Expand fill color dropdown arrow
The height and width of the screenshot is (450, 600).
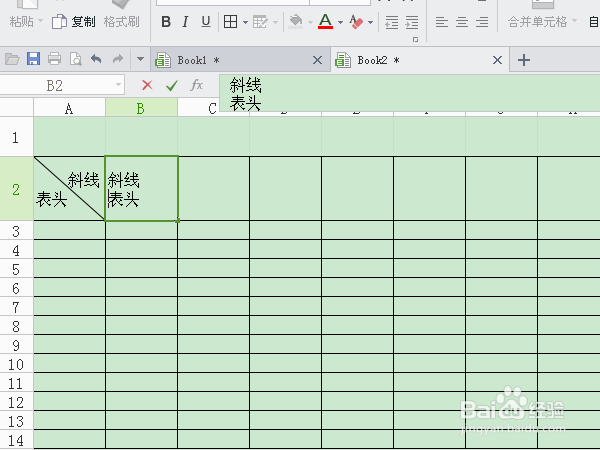point(310,23)
